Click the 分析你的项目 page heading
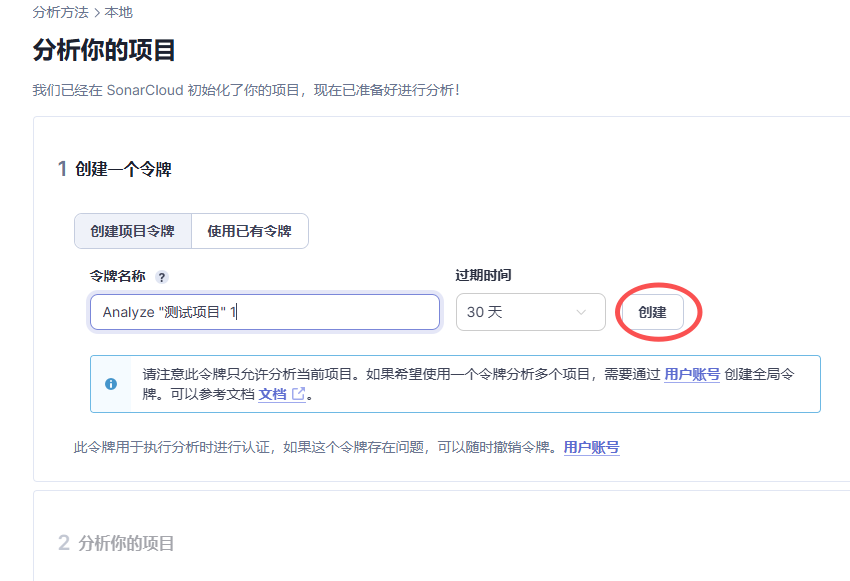This screenshot has height=581, width=850. (x=104, y=50)
